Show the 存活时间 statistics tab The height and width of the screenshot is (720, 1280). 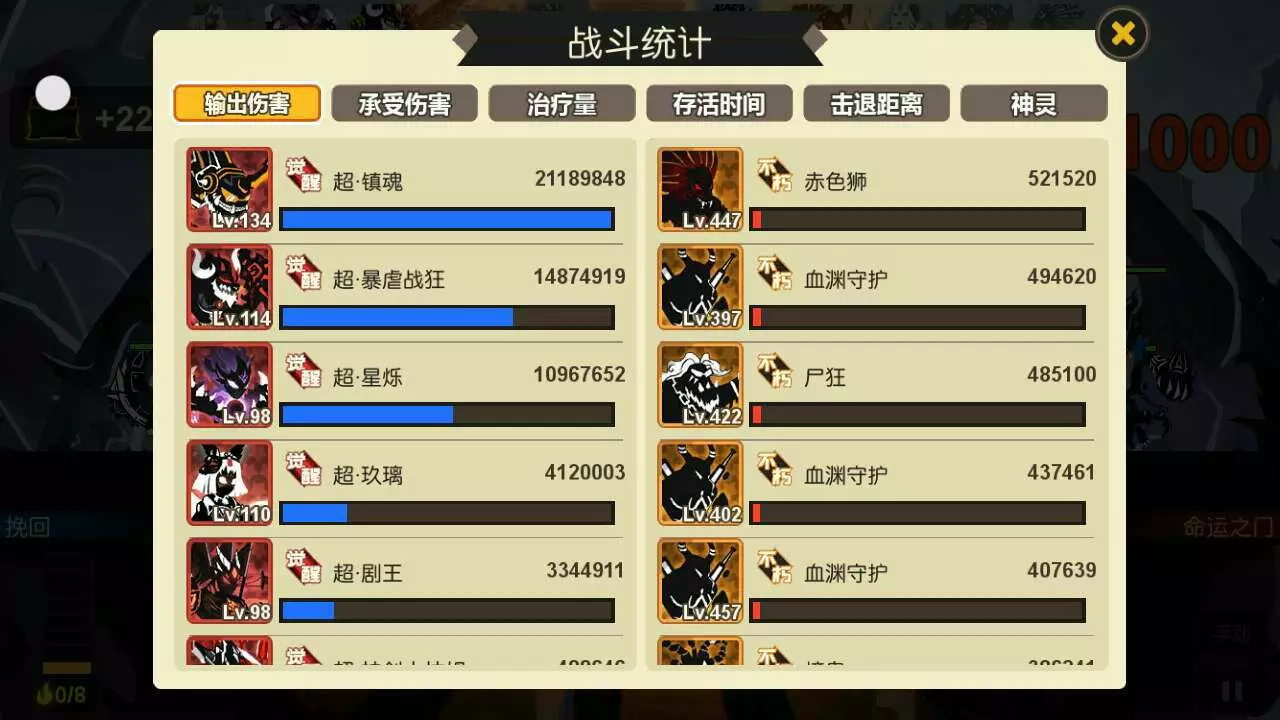(719, 103)
